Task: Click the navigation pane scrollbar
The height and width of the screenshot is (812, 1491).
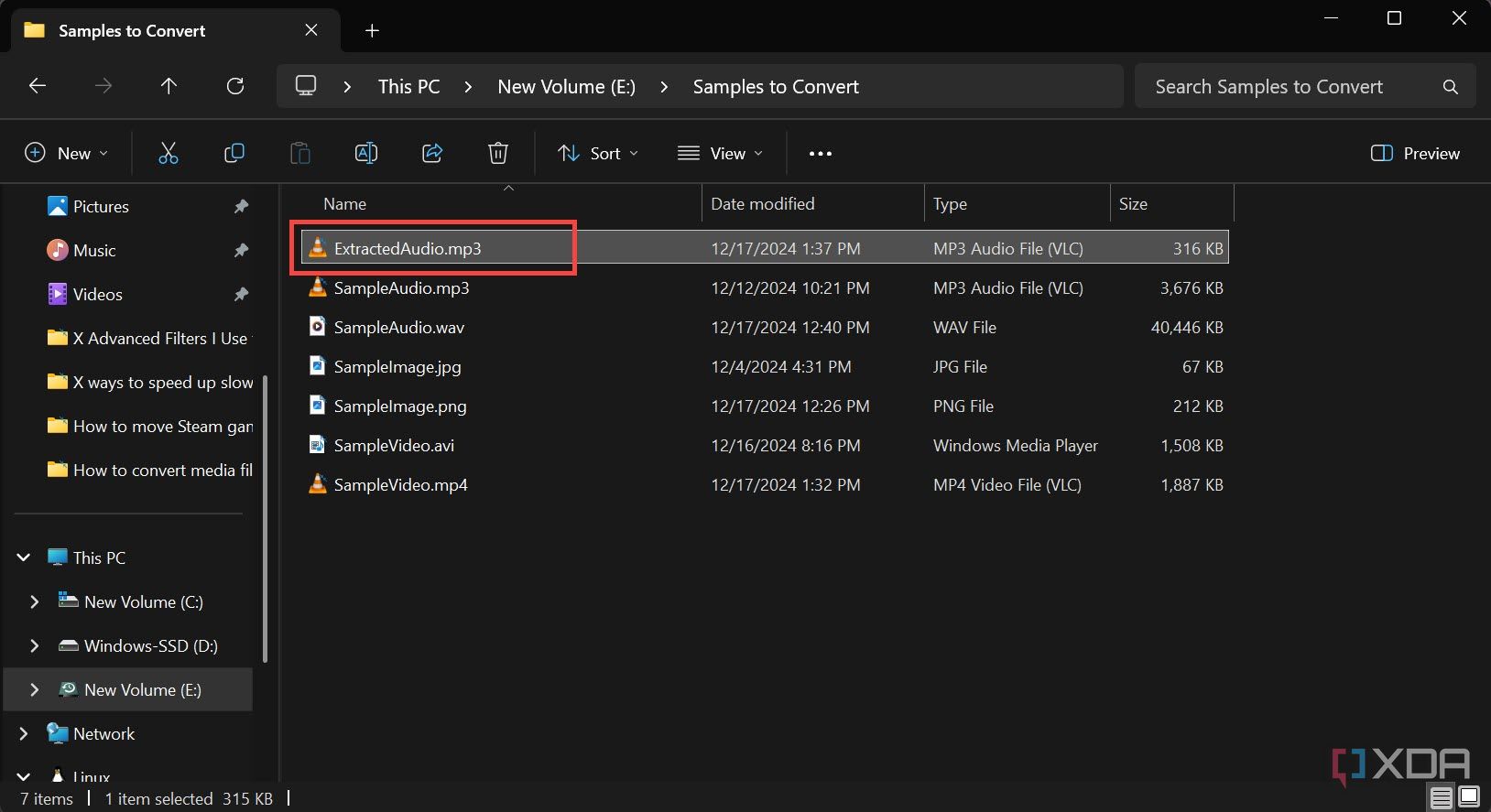Action: pos(266,518)
